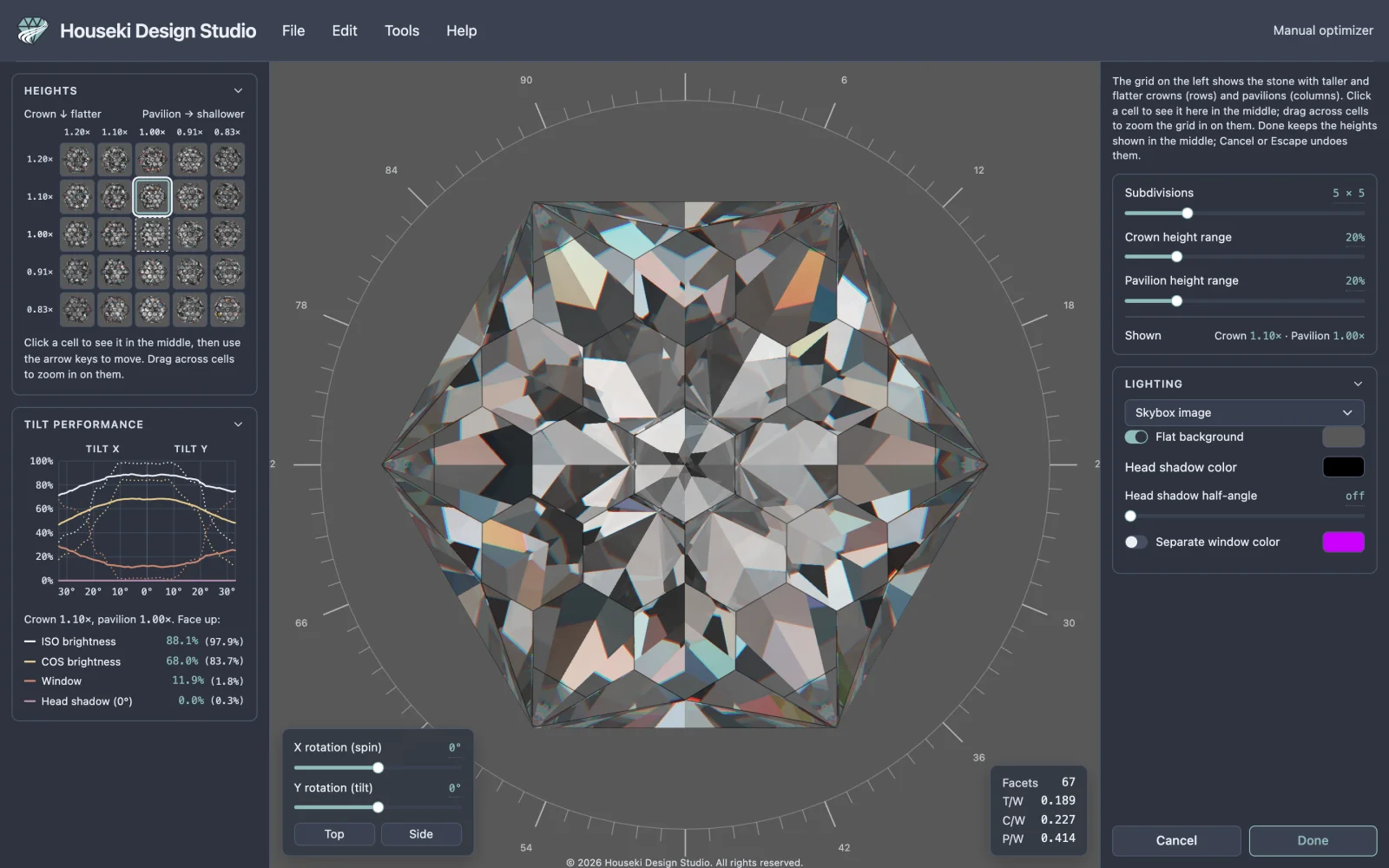Click the Head shadow half-angle off value
Screen dimensions: 1389x868
click(x=1354, y=496)
